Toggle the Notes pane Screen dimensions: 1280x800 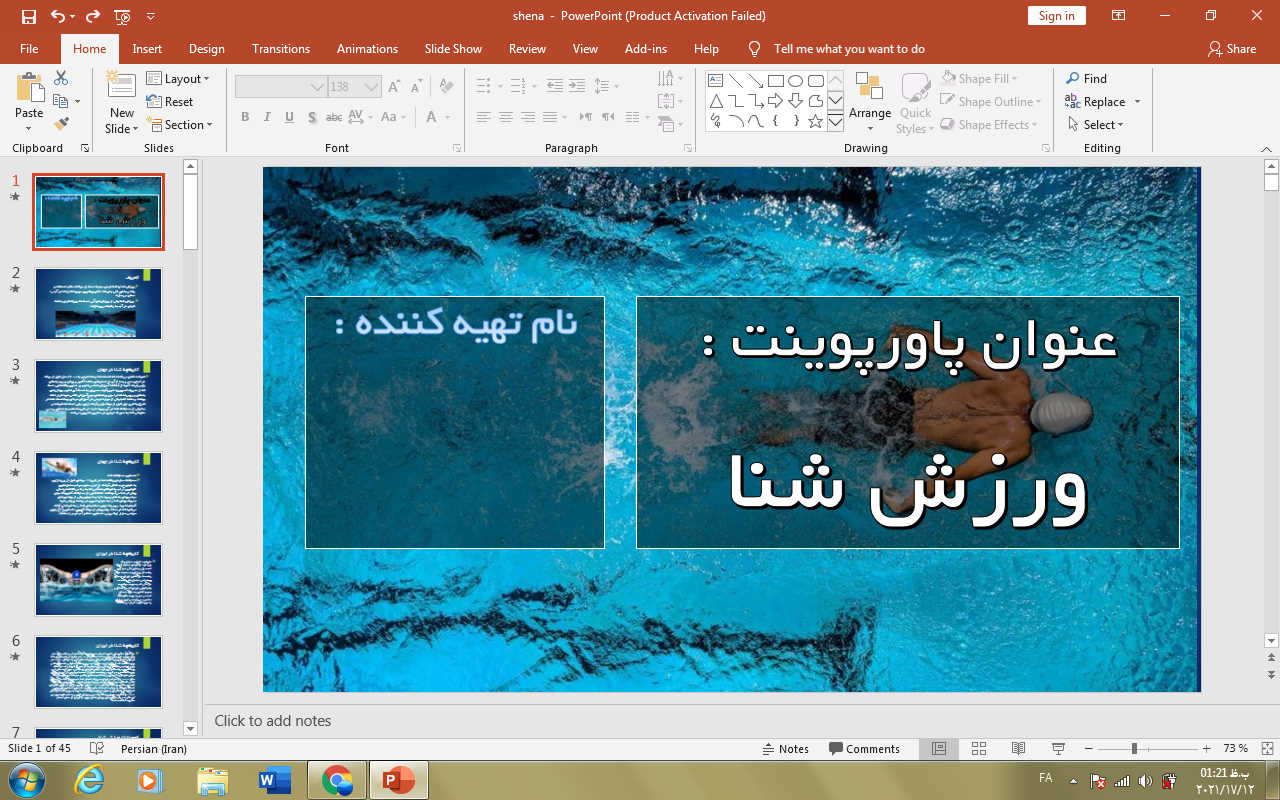point(785,748)
